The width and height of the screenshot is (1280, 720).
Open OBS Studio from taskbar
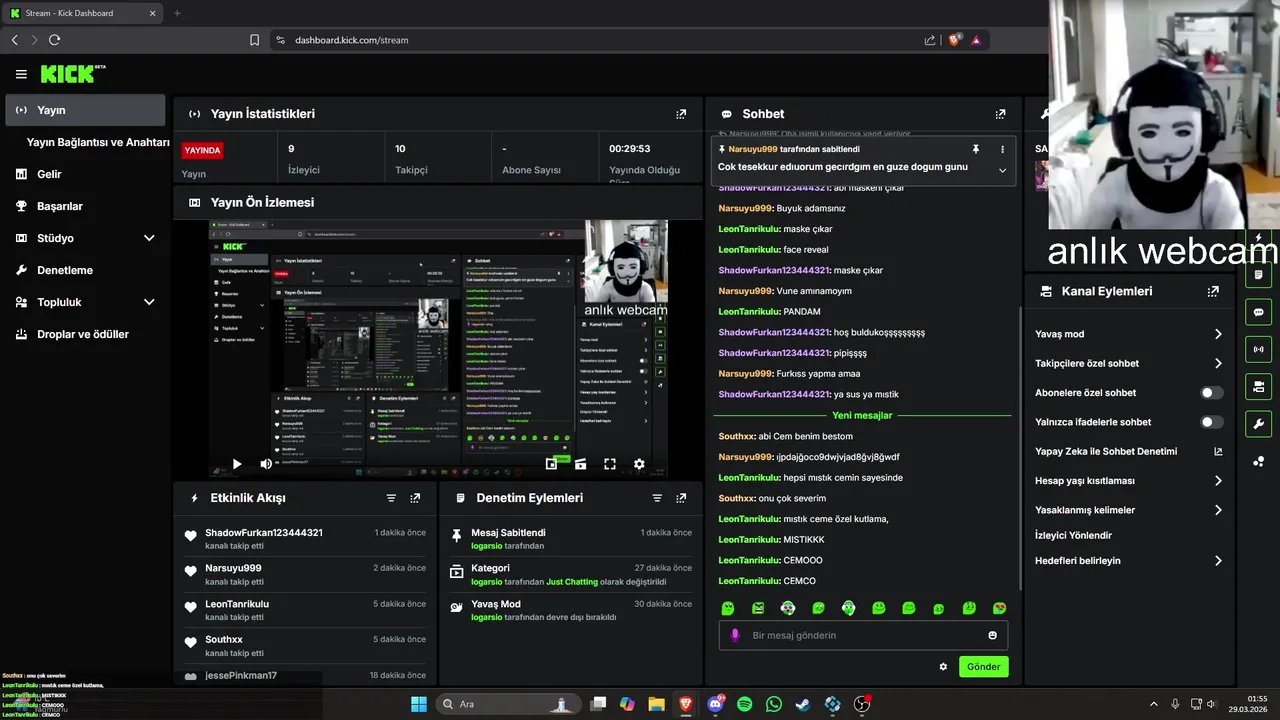(862, 704)
